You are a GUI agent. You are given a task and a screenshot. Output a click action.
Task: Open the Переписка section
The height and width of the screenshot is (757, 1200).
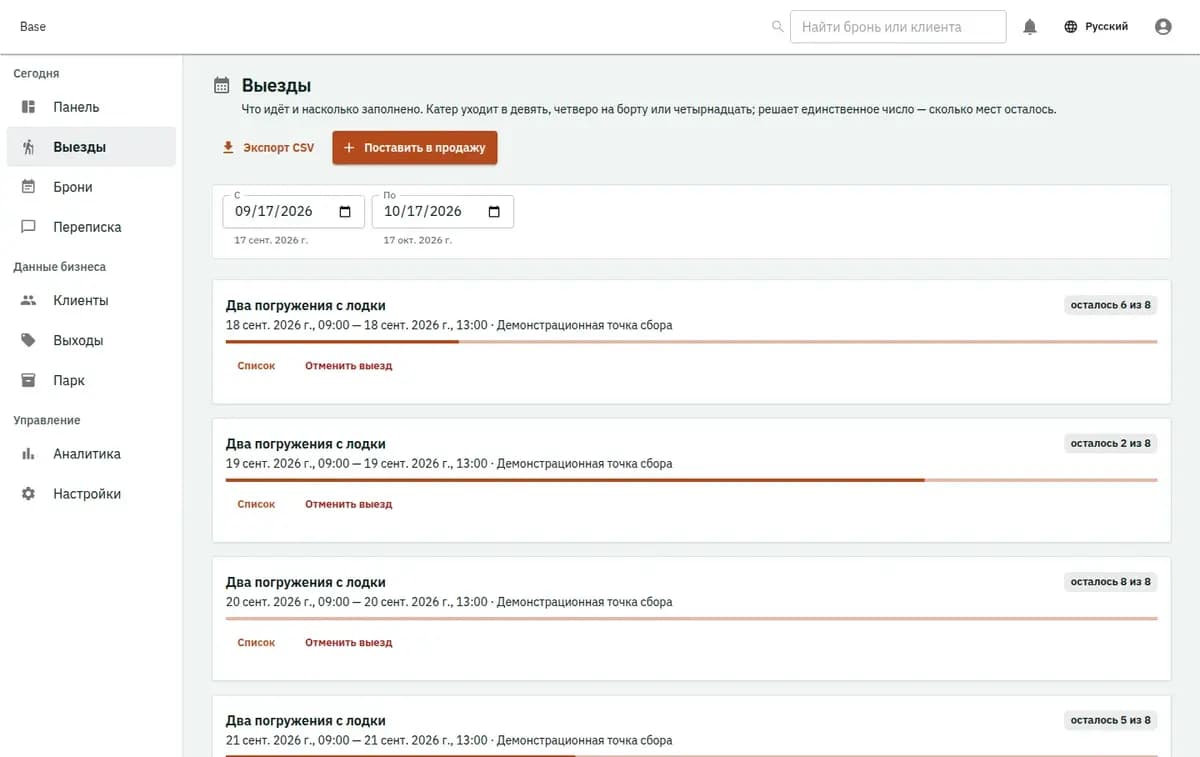pyautogui.click(x=91, y=227)
